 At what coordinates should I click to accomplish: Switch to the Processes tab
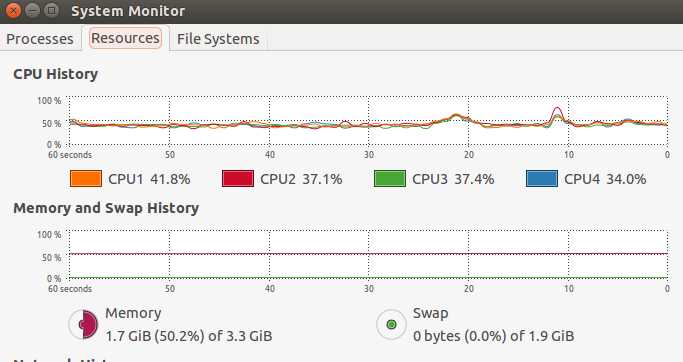click(x=40, y=39)
